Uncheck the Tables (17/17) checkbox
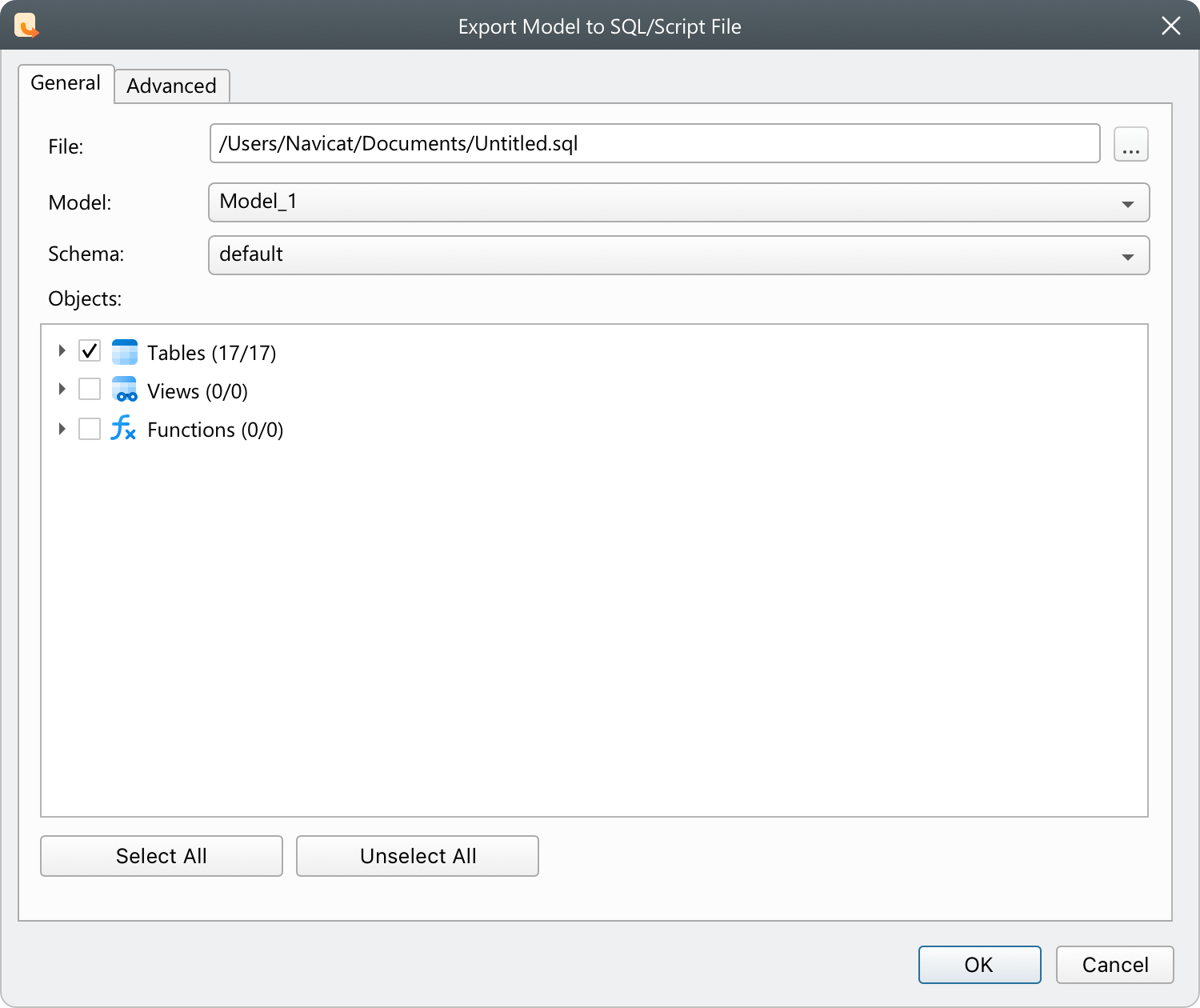This screenshot has height=1008, width=1200. (x=90, y=350)
